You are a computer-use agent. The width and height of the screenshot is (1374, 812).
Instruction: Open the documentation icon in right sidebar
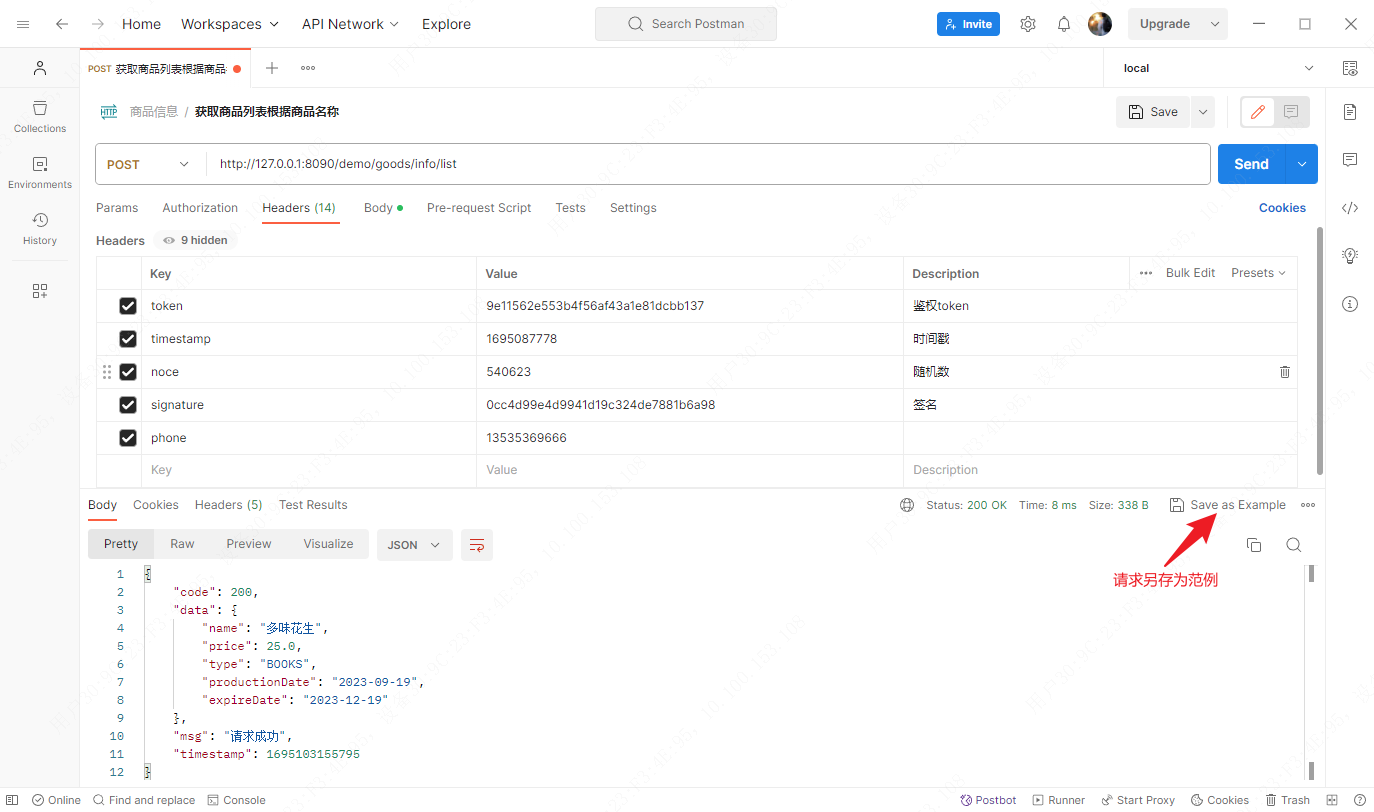[x=1350, y=112]
